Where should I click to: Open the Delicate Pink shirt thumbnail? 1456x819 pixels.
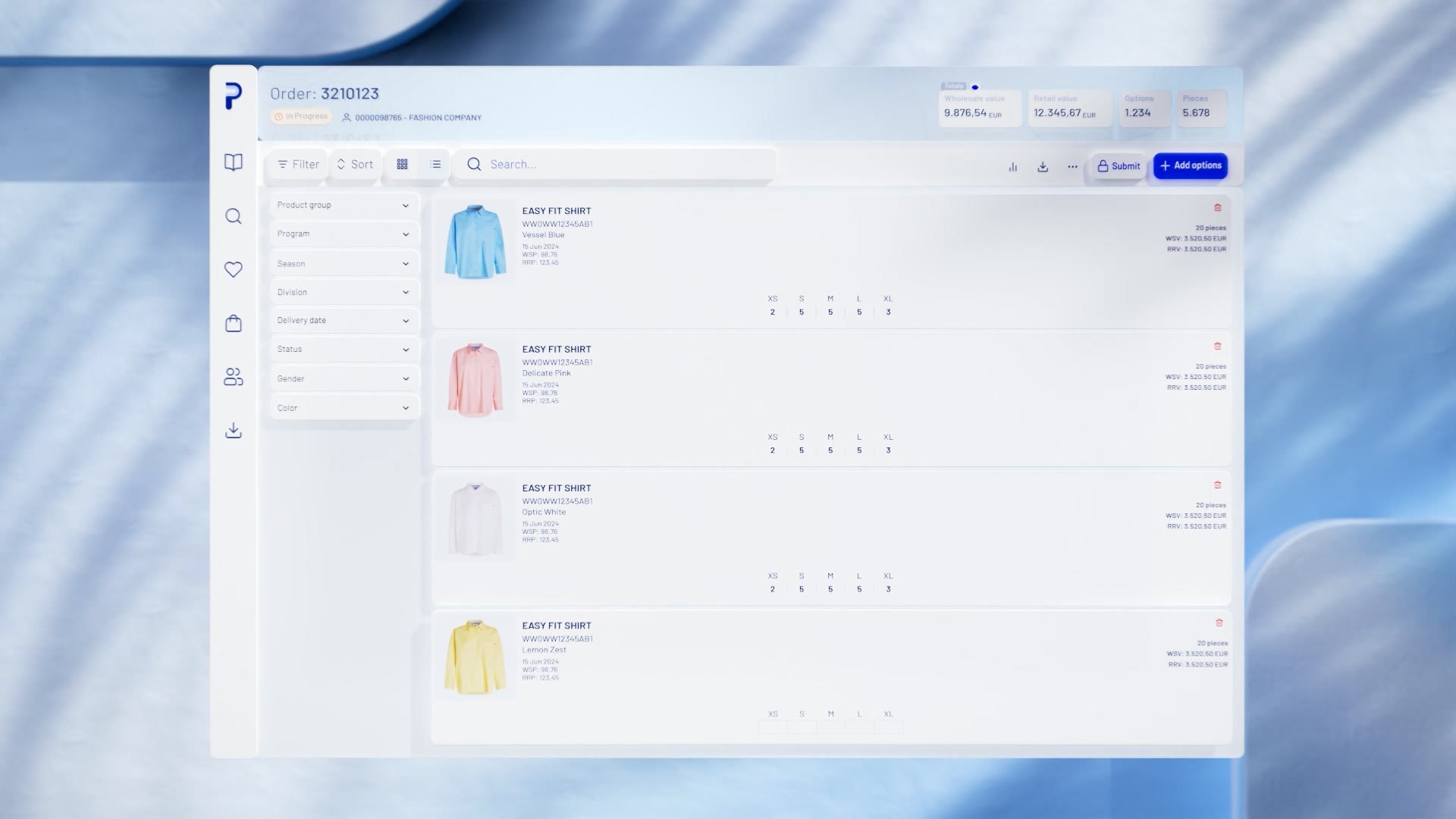475,380
